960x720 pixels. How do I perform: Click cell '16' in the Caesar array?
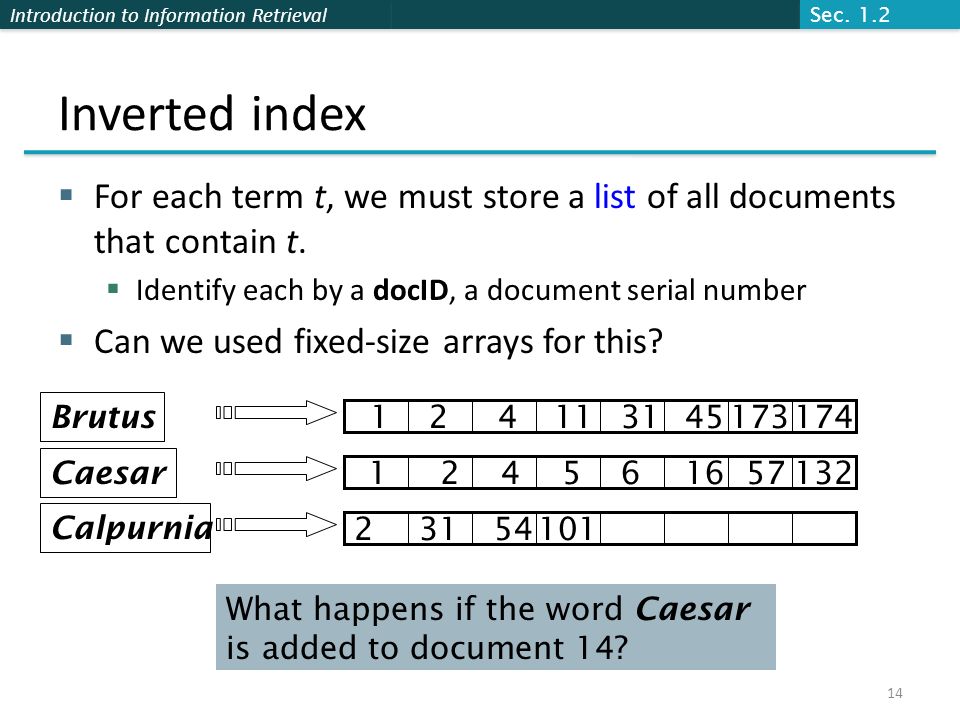(x=697, y=473)
